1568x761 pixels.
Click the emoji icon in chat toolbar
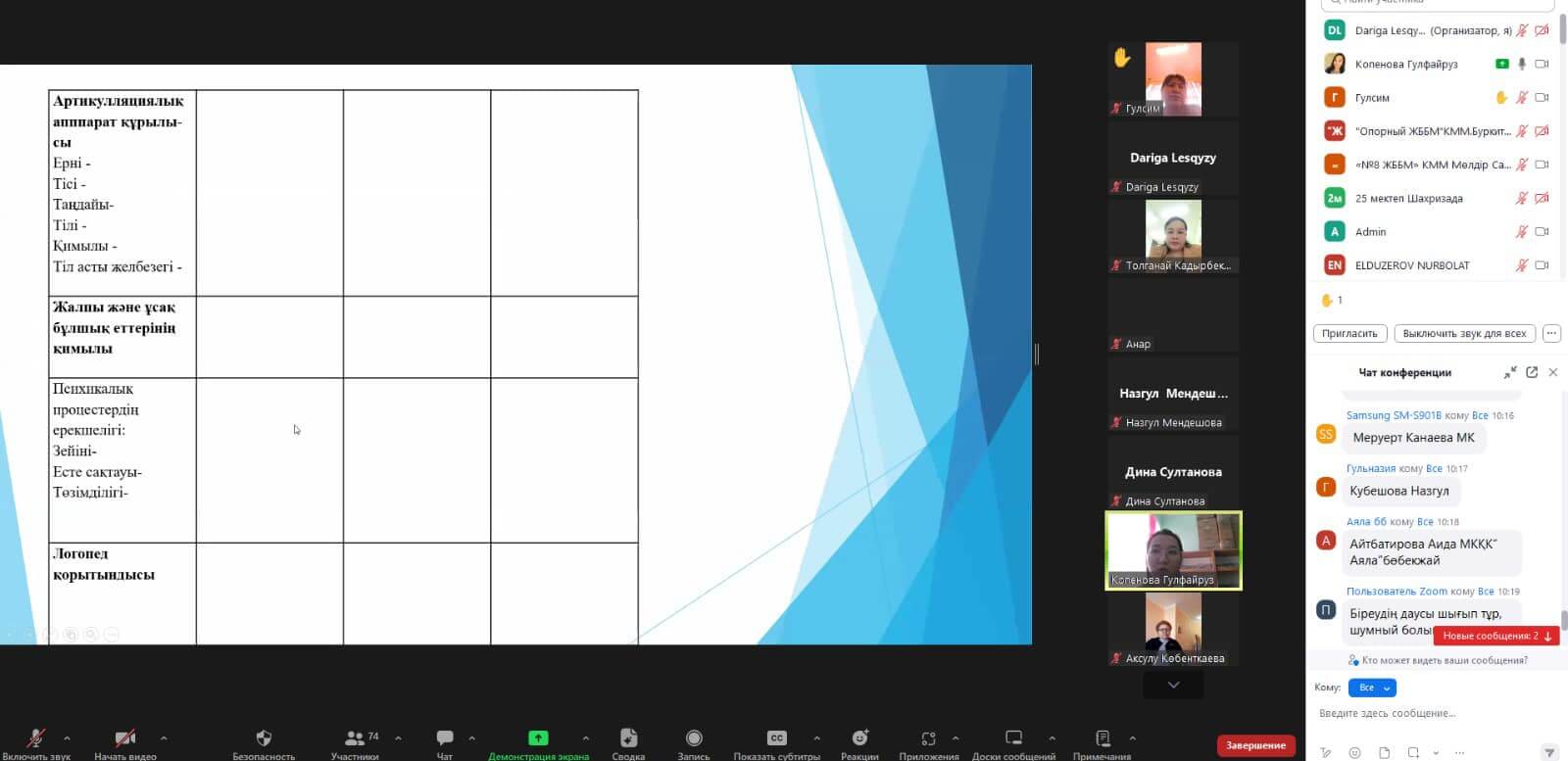pyautogui.click(x=1354, y=753)
